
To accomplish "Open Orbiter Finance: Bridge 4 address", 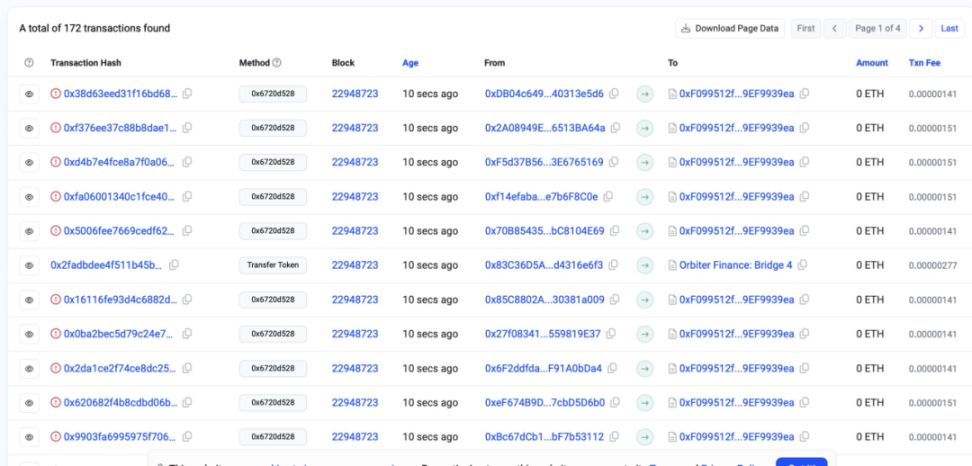I will tap(736, 264).
